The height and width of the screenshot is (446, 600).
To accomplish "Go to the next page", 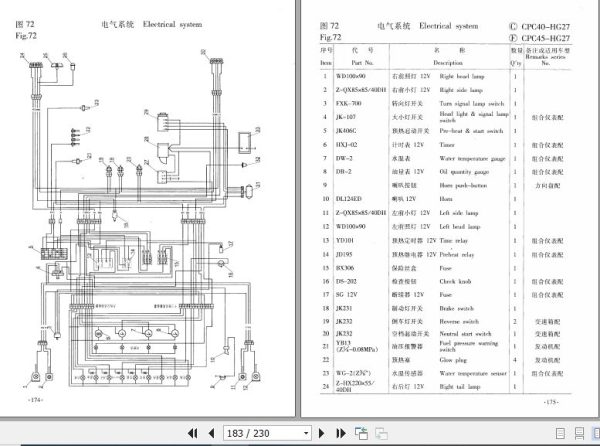I will [321, 433].
